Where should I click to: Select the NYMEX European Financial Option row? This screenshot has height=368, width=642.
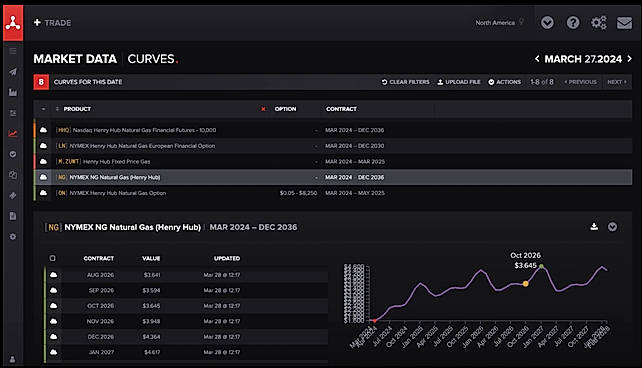pyautogui.click(x=333, y=146)
